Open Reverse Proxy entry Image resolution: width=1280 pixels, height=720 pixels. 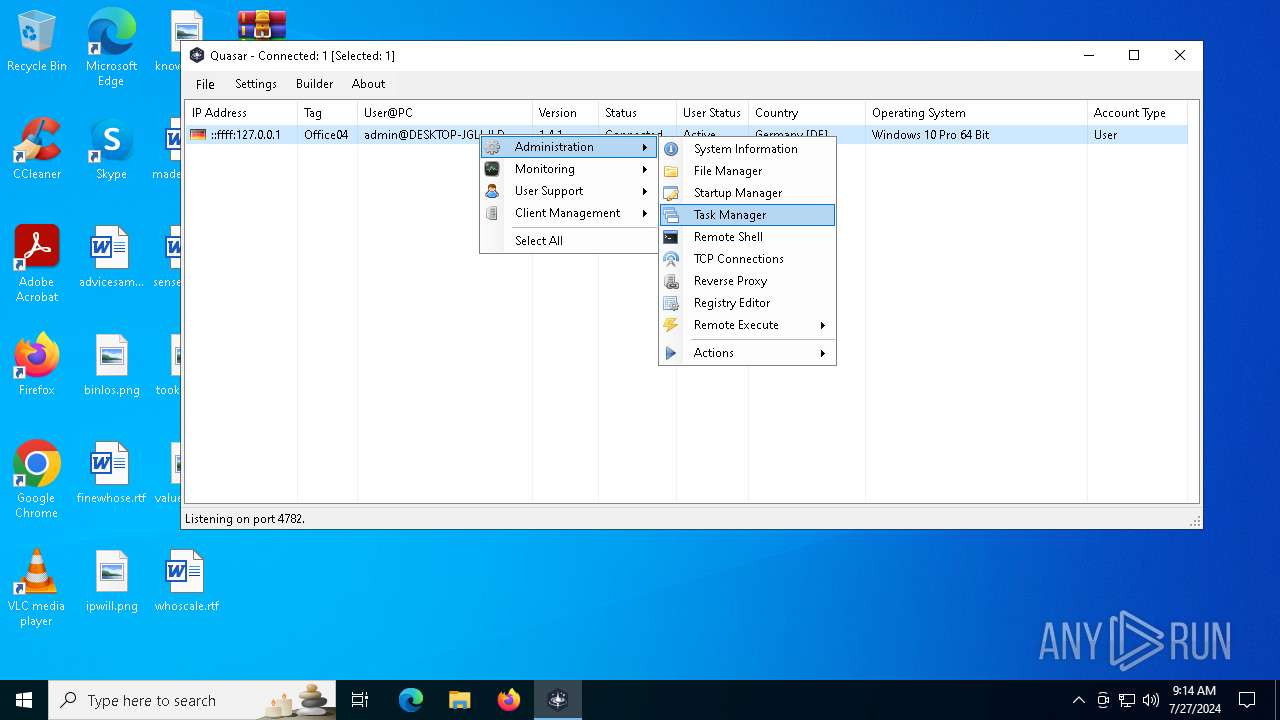pyautogui.click(x=746, y=281)
